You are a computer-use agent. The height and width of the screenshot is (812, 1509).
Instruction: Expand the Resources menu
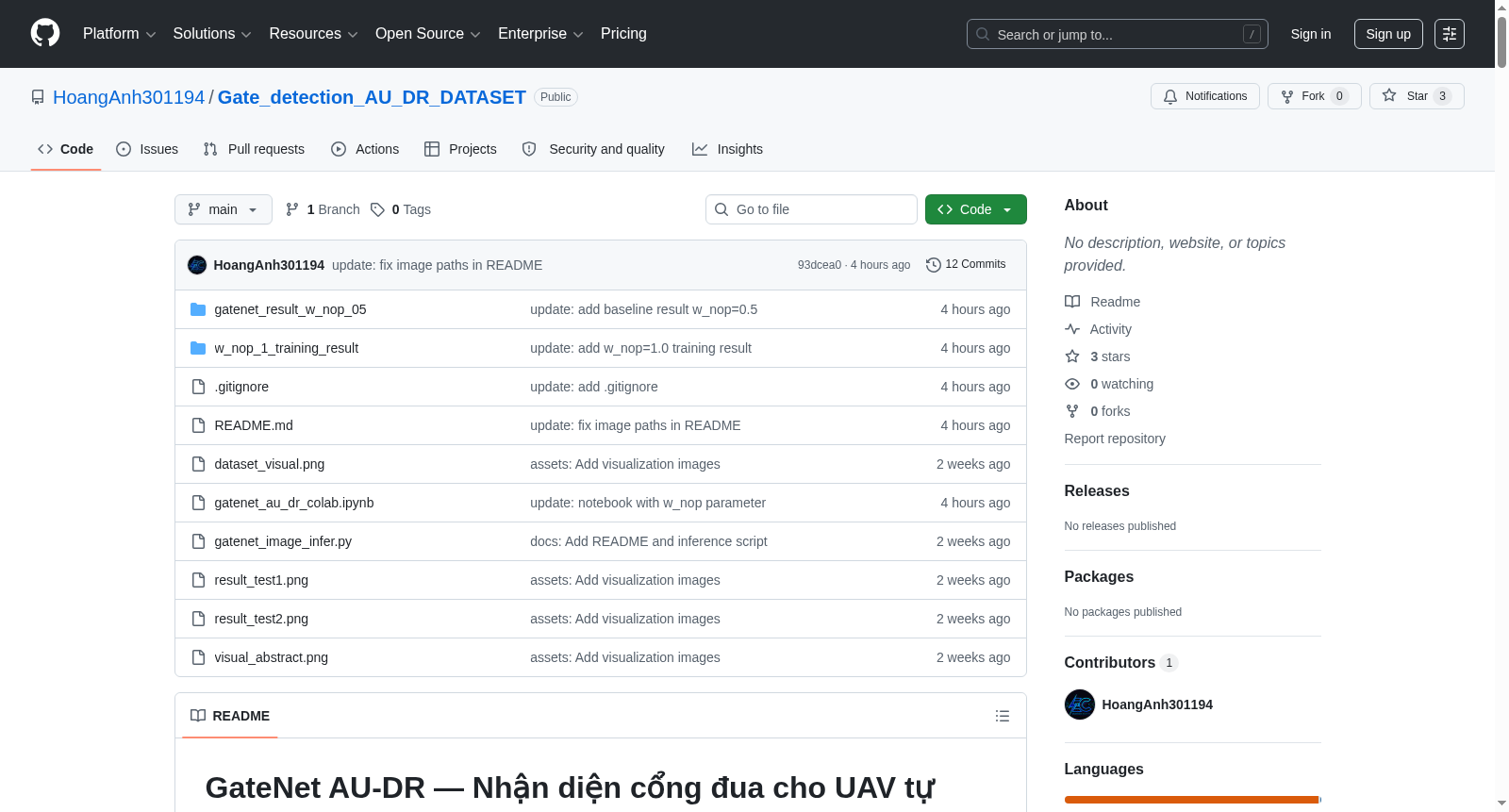(x=313, y=34)
